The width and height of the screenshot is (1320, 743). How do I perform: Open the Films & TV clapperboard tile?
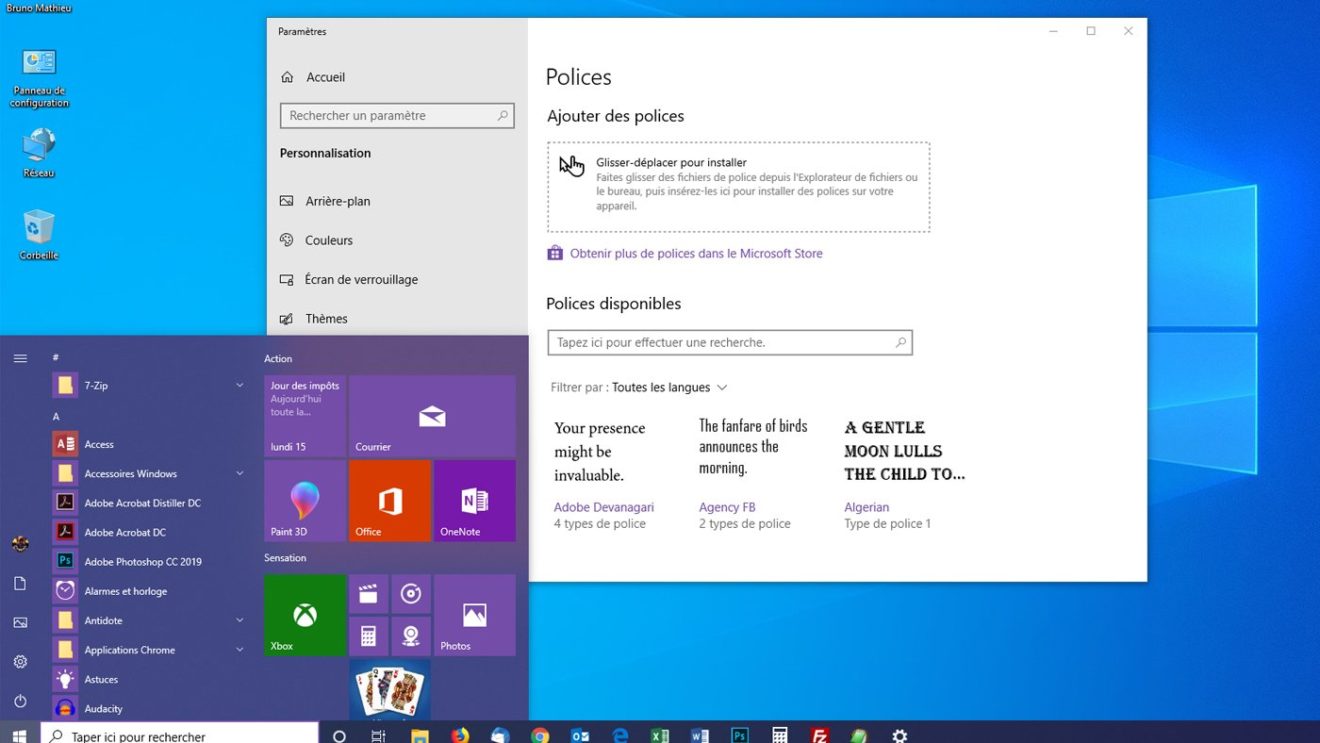pos(368,594)
